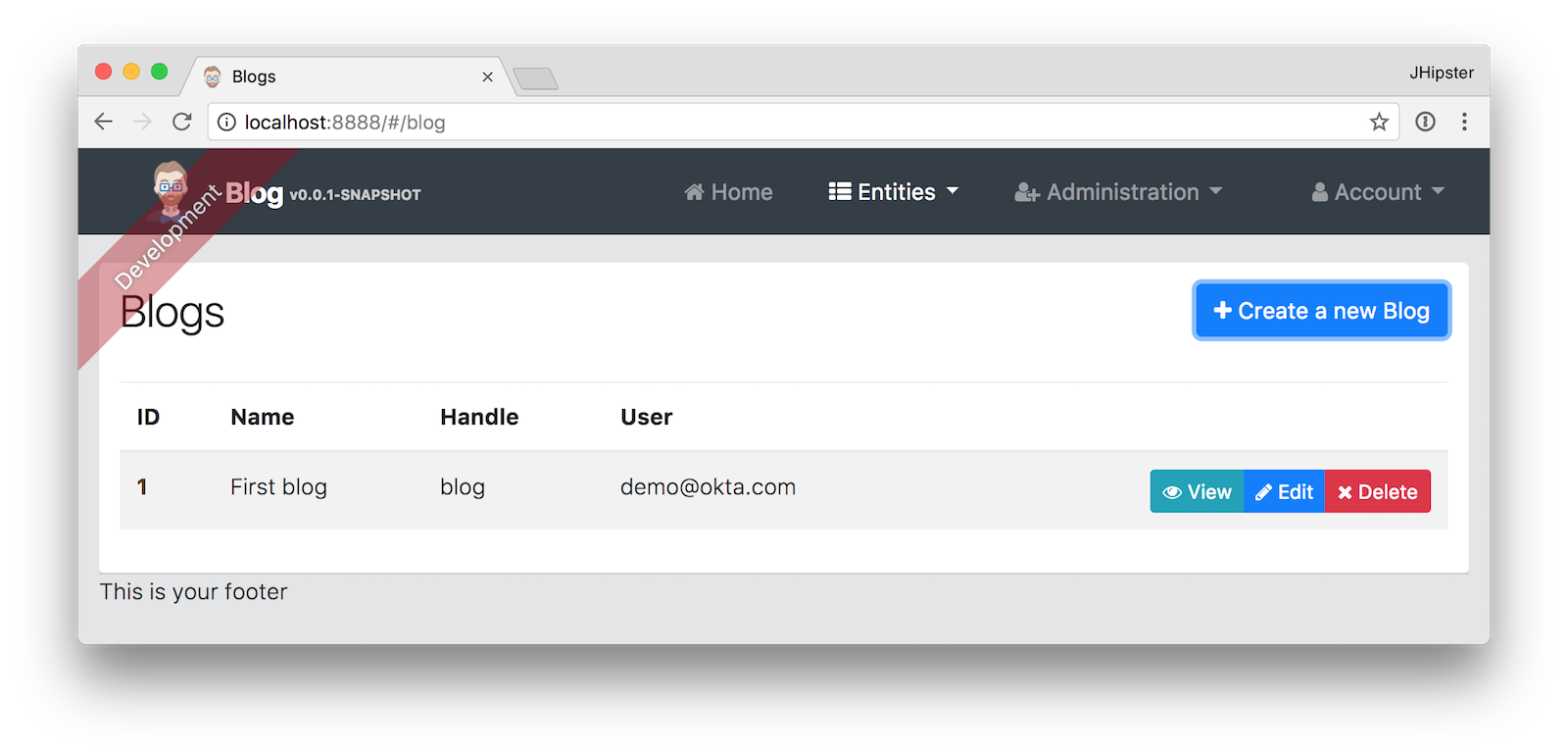Expand the Entities dropdown menu

click(893, 192)
